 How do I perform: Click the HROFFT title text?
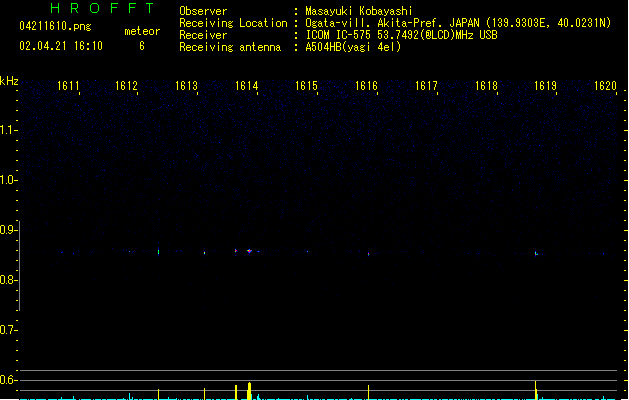[102, 8]
